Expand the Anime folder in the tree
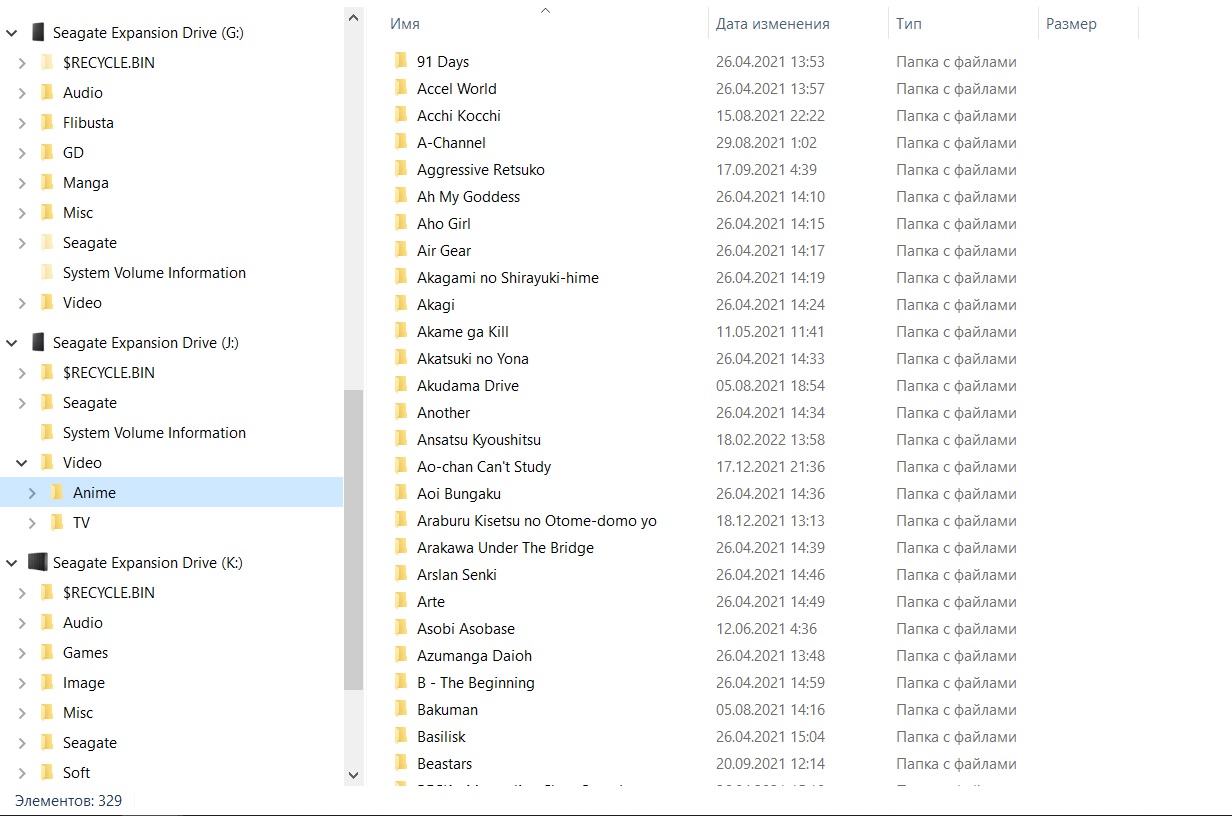 [x=32, y=493]
